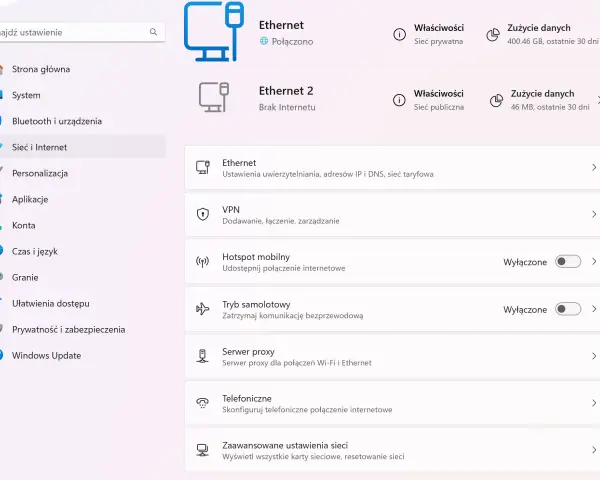This screenshot has width=600, height=480.
Task: Click the Znajdź ustawienie search field
Action: (x=82, y=32)
